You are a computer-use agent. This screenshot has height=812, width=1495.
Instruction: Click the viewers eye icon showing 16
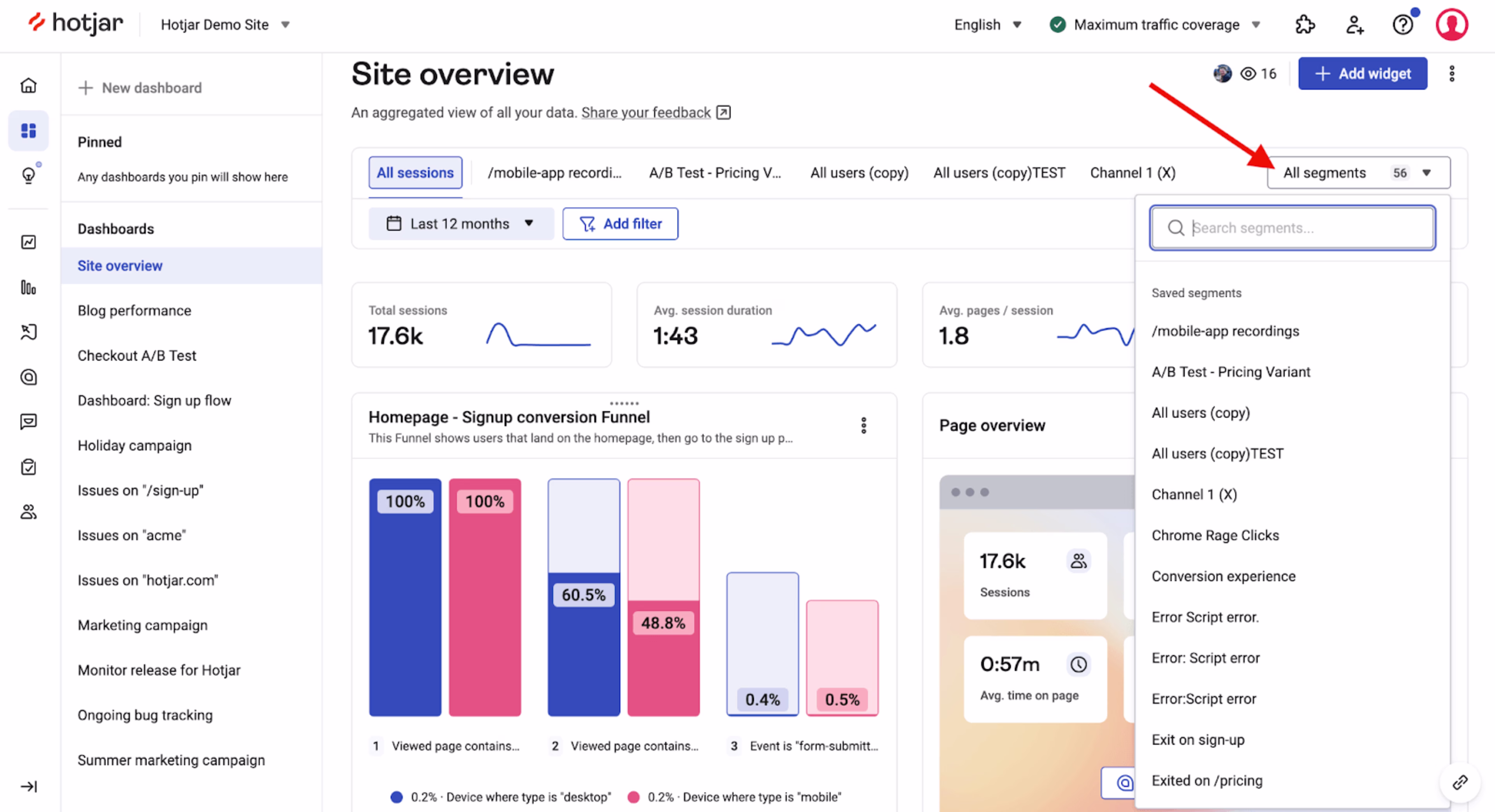(x=1248, y=74)
